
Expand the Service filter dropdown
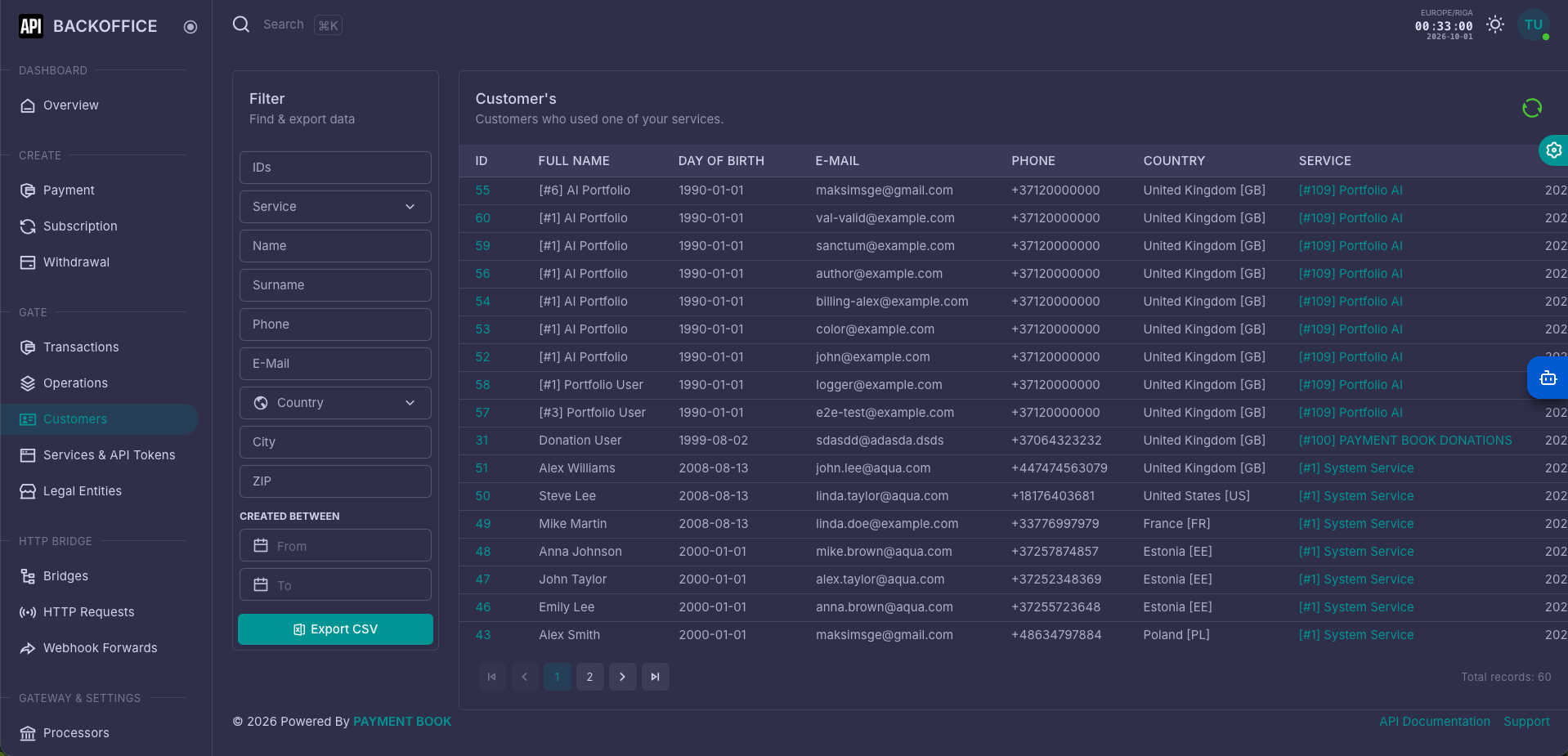pos(335,207)
